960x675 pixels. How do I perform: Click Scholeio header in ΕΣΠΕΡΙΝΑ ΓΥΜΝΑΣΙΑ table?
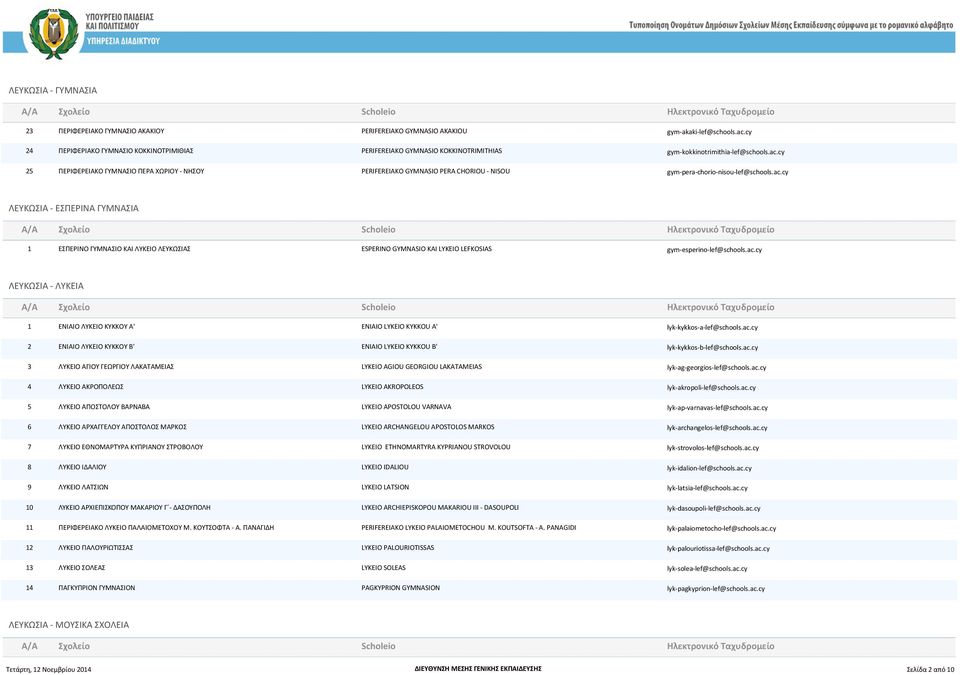pyautogui.click(x=378, y=230)
